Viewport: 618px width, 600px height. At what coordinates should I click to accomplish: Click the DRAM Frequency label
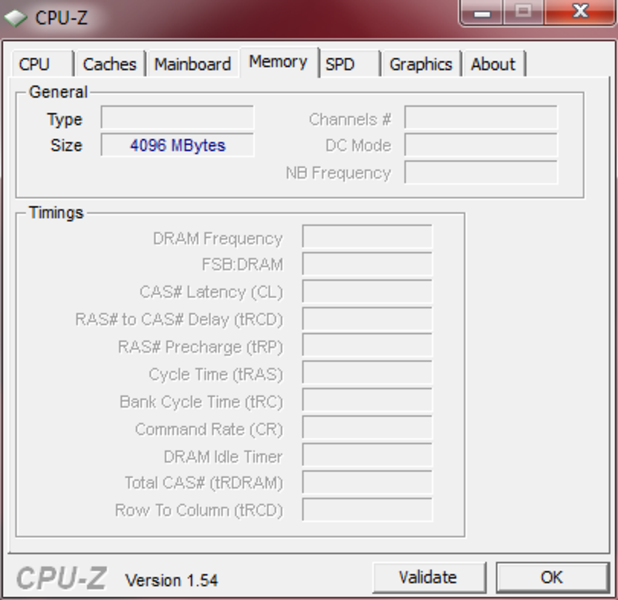[218, 239]
